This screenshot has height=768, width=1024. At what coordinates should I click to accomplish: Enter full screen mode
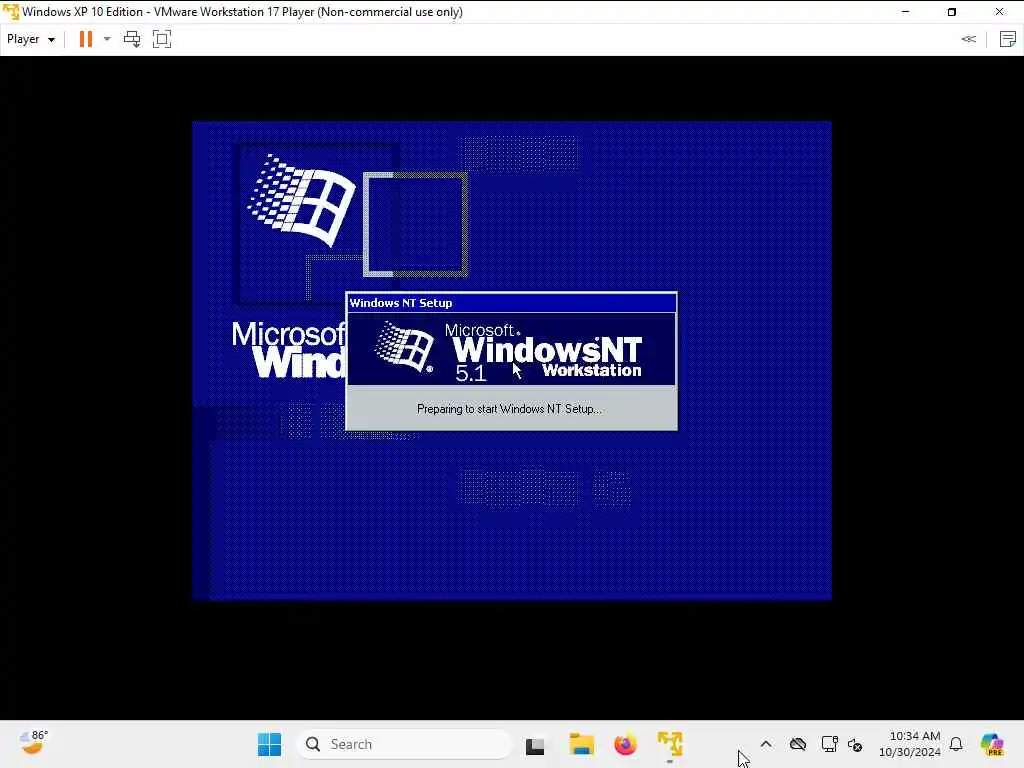tap(162, 39)
